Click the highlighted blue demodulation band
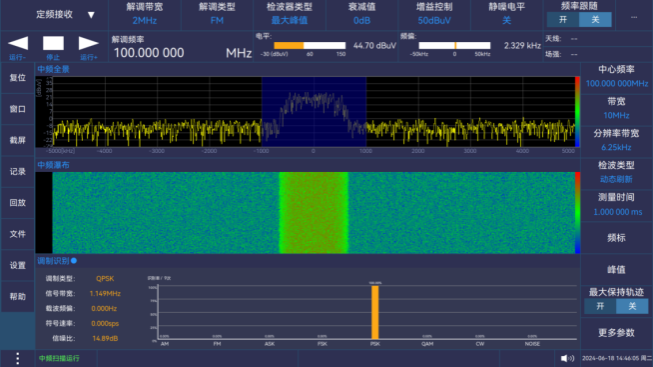Screen dimensions: 653x367 click(314, 112)
